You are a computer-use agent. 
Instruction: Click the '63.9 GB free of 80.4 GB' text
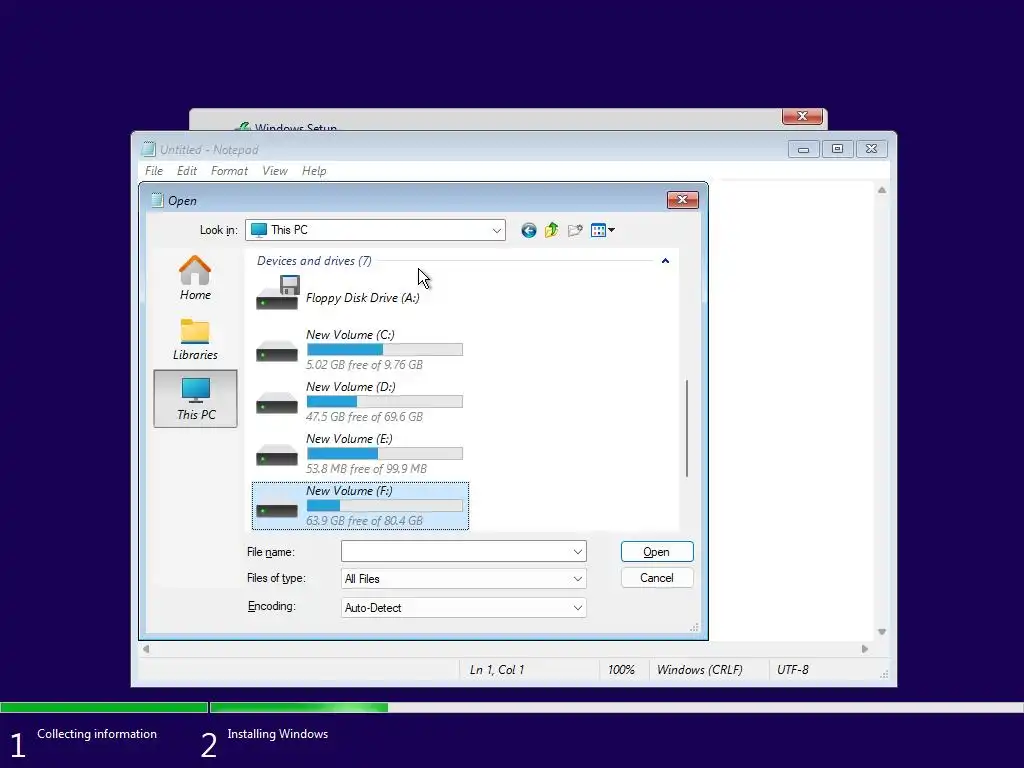pos(364,521)
